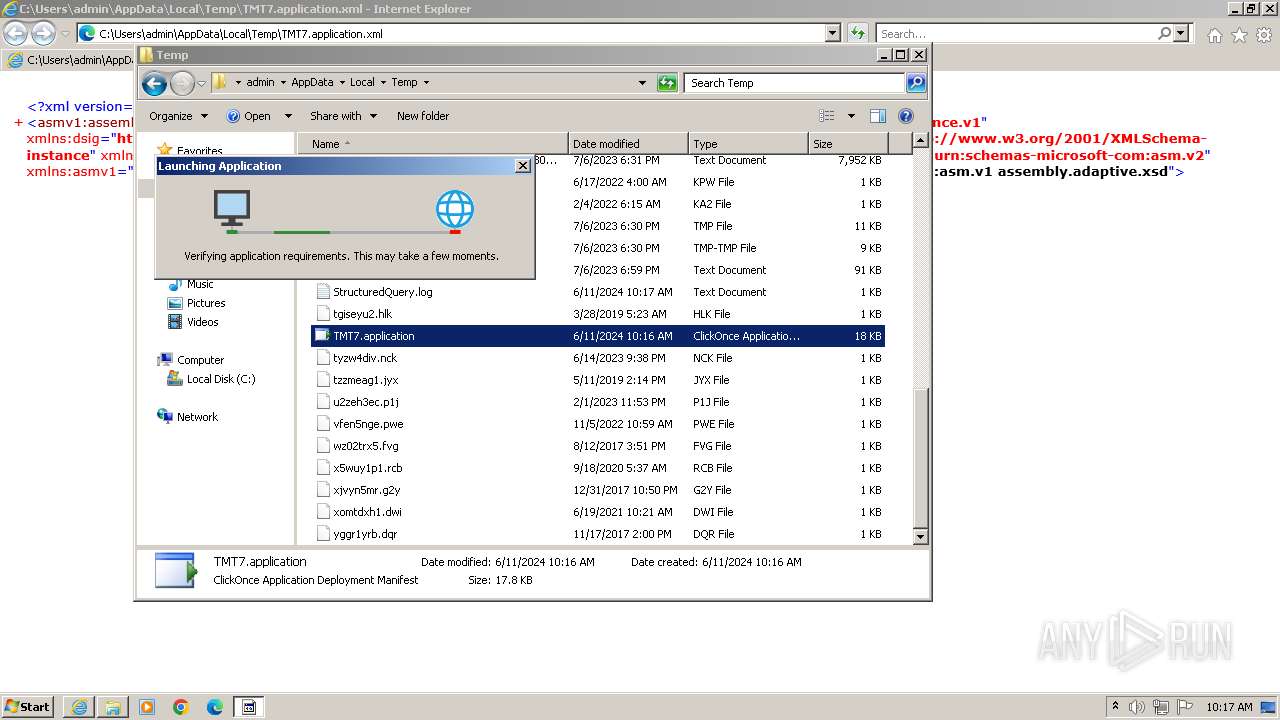Viewport: 1280px width, 720px height.
Task: Toggle the preview pane icon
Action: click(877, 116)
